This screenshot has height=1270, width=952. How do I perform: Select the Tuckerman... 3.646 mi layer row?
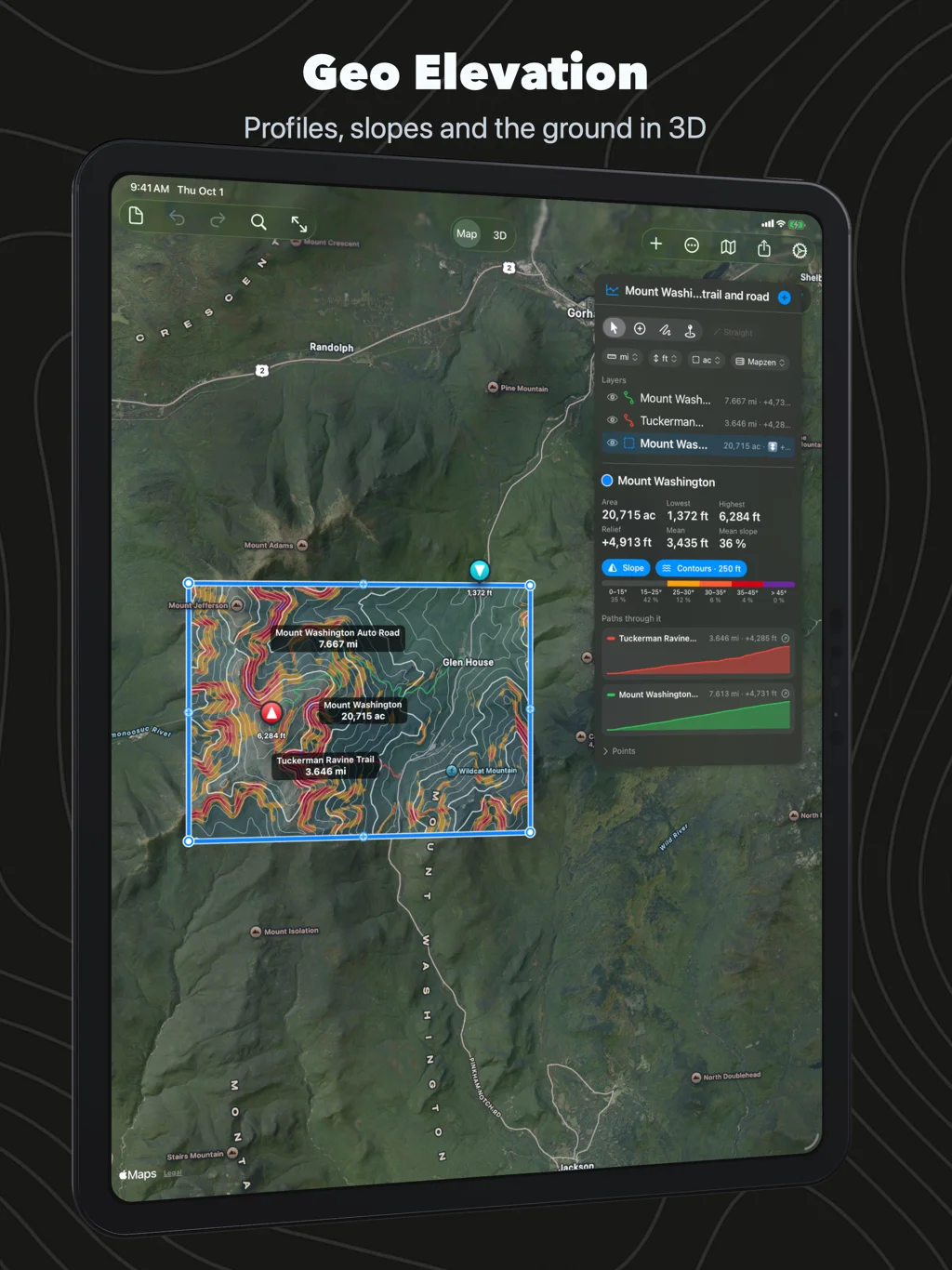click(x=698, y=422)
